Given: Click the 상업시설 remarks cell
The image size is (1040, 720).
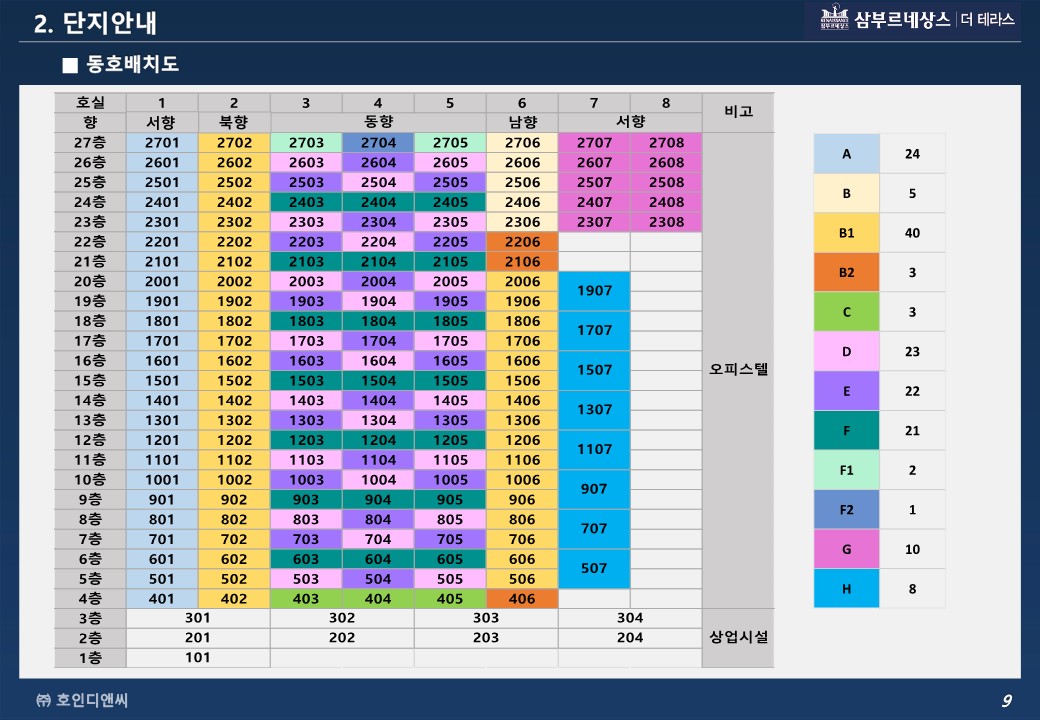Looking at the screenshot, I should click(738, 637).
